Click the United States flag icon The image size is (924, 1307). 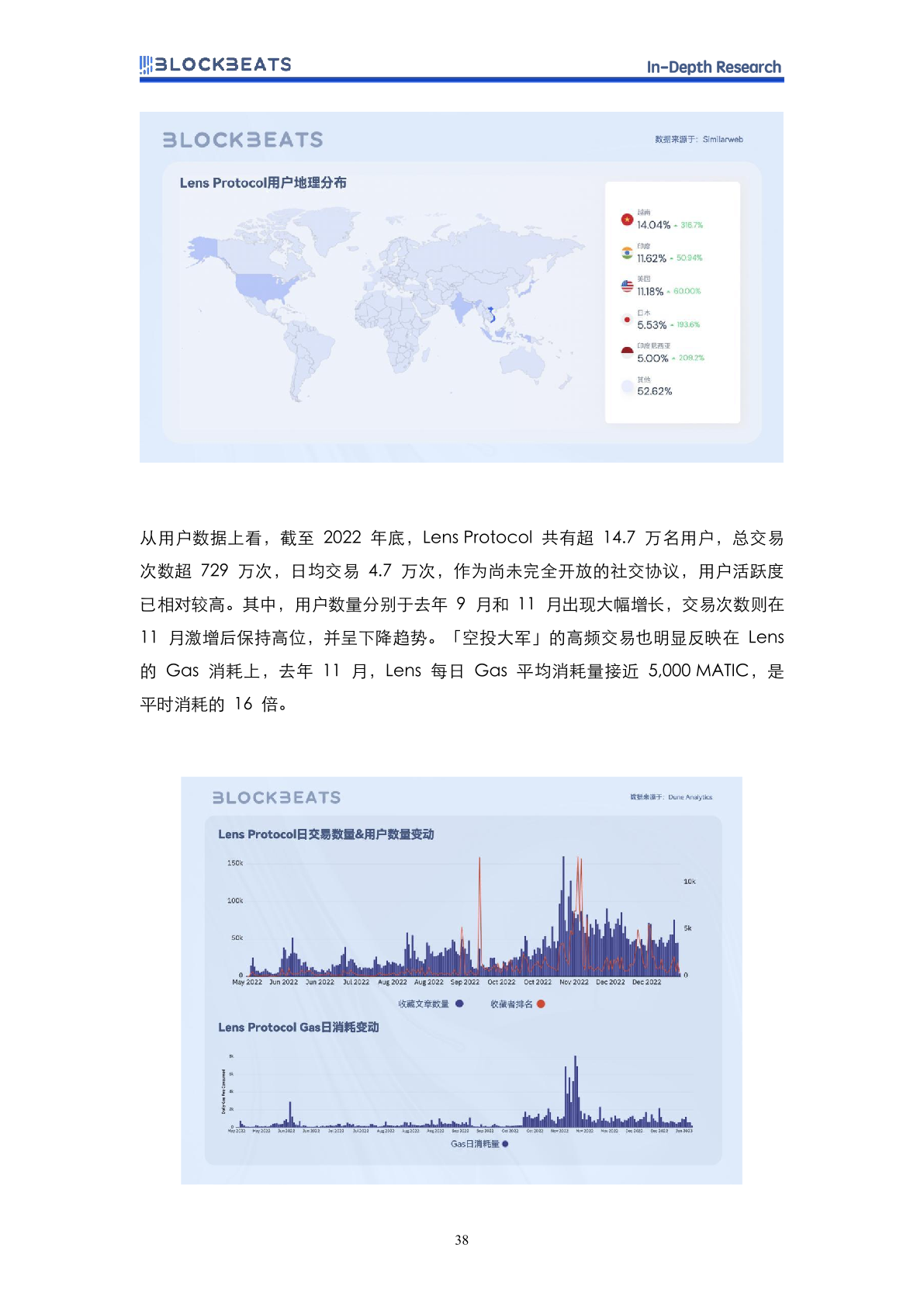coord(627,286)
